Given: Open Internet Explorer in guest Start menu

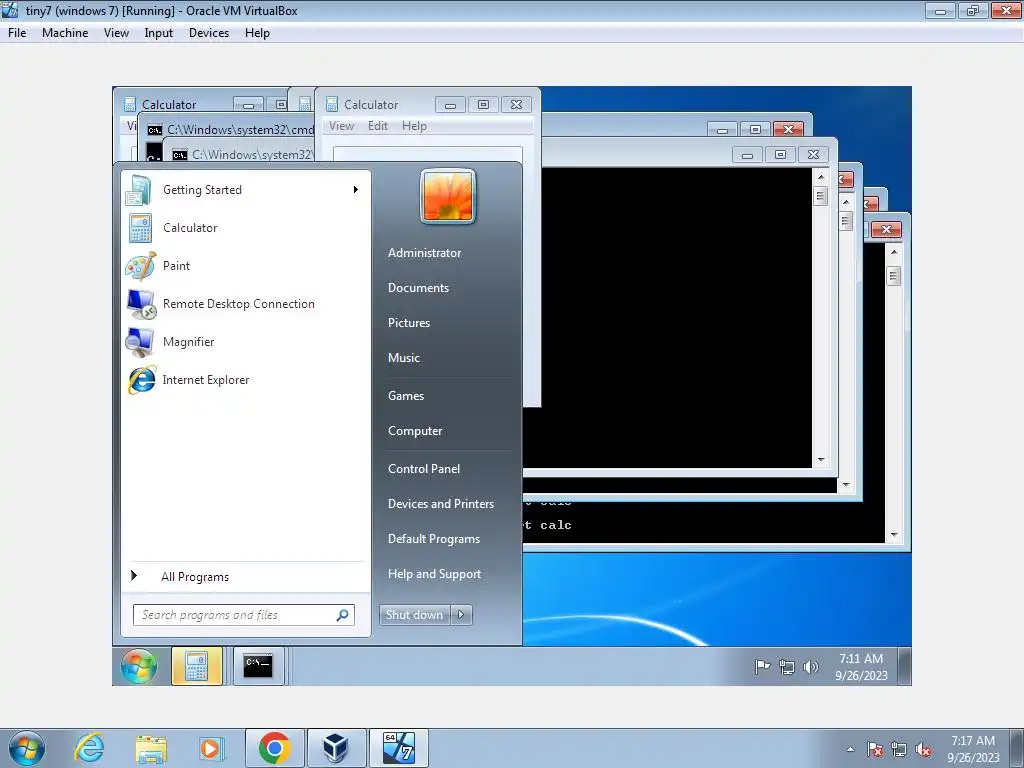Looking at the screenshot, I should click(x=244, y=379).
